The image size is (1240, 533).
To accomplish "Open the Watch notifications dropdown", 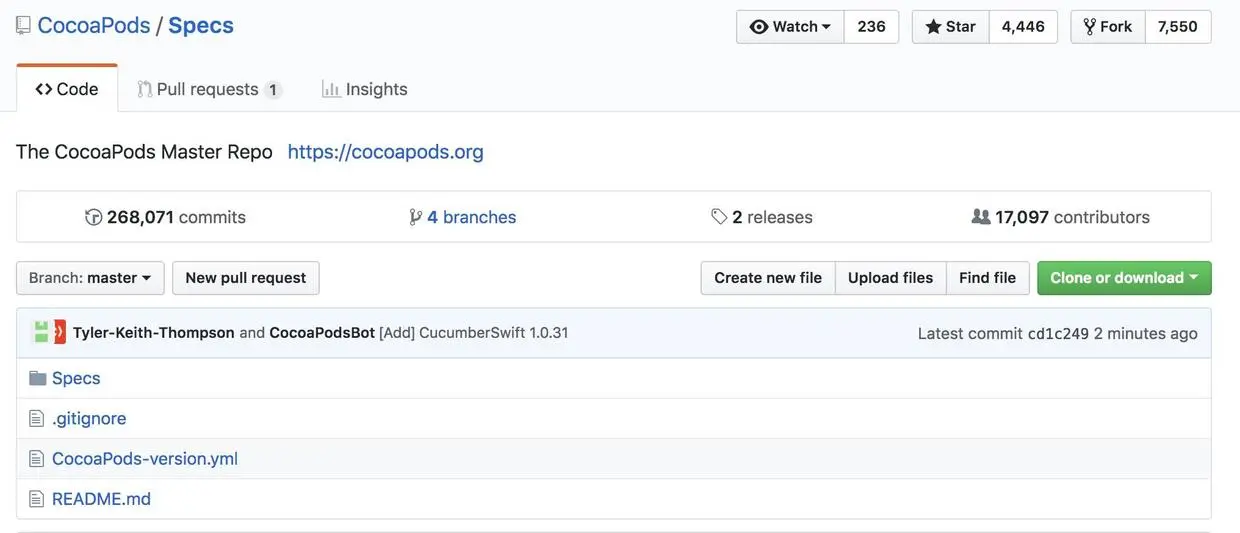I will pos(790,27).
